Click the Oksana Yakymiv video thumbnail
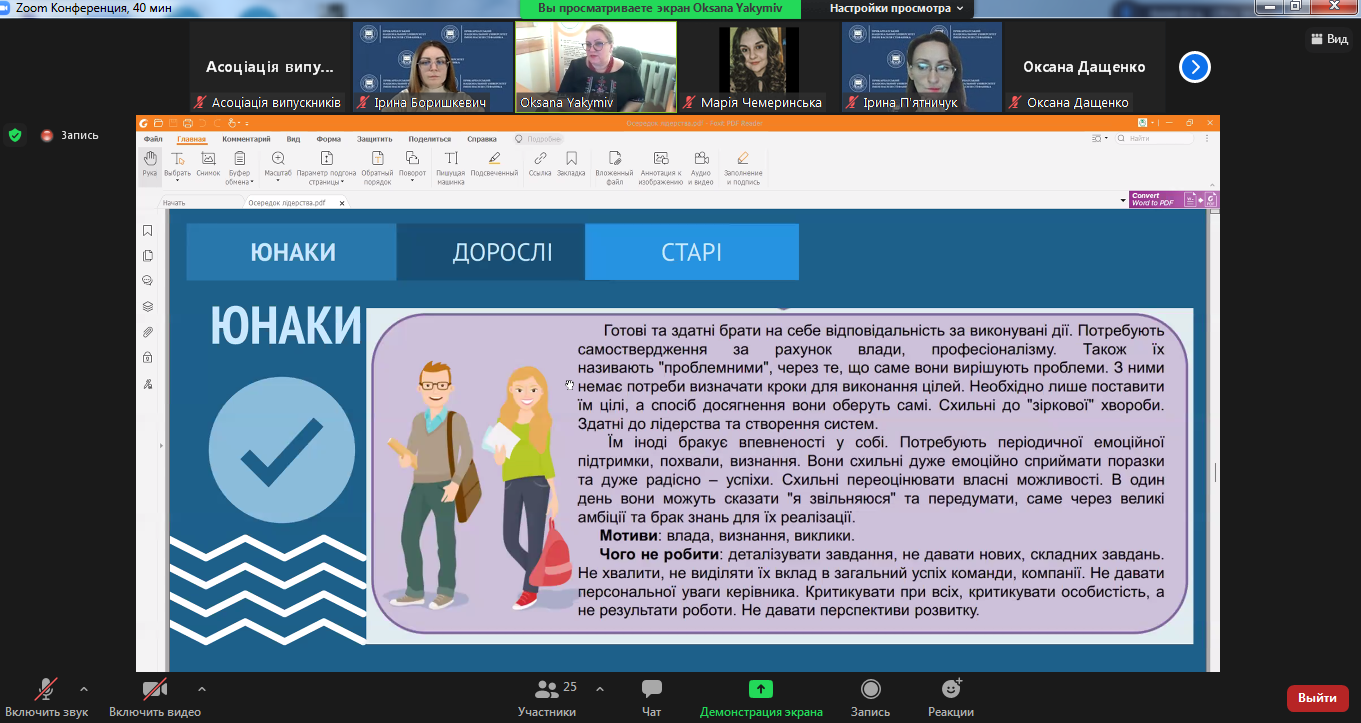 tap(596, 66)
